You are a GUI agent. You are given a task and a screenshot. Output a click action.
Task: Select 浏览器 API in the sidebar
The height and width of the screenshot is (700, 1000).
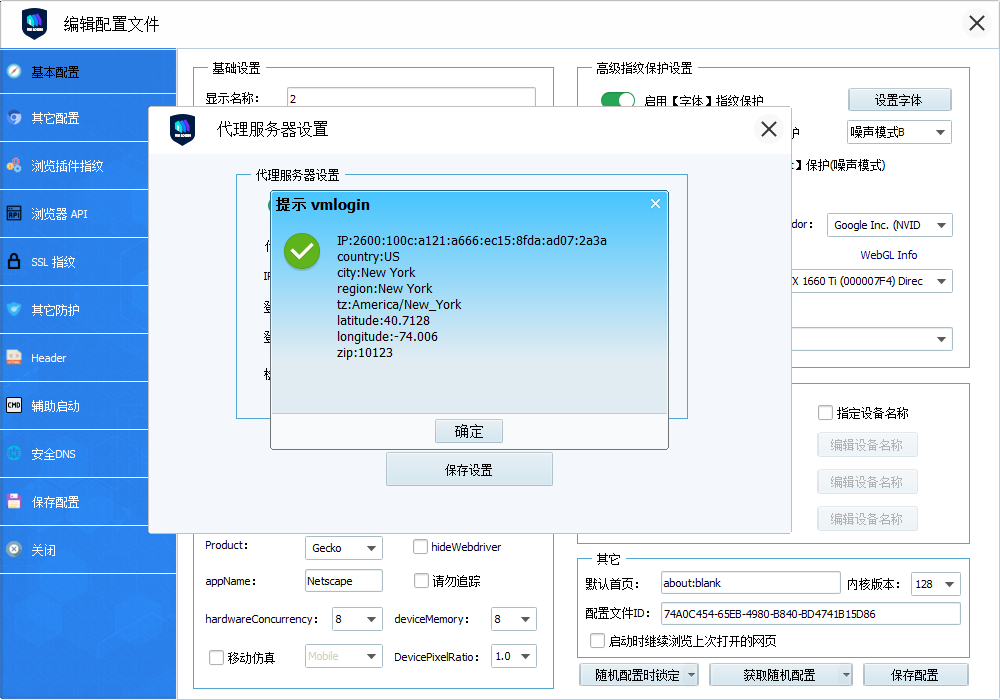[74, 214]
